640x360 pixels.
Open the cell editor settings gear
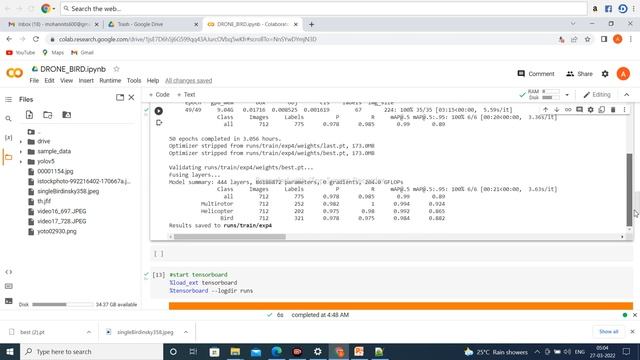point(591,109)
